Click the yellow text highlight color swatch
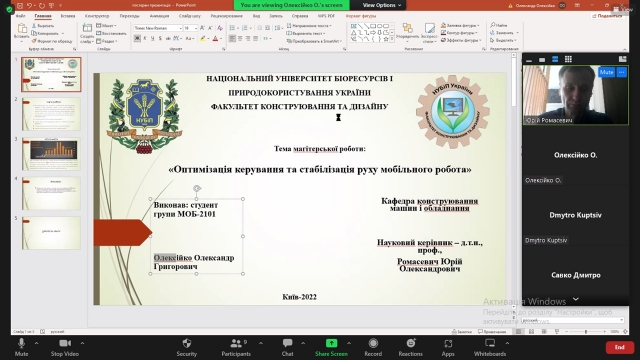 point(203,38)
